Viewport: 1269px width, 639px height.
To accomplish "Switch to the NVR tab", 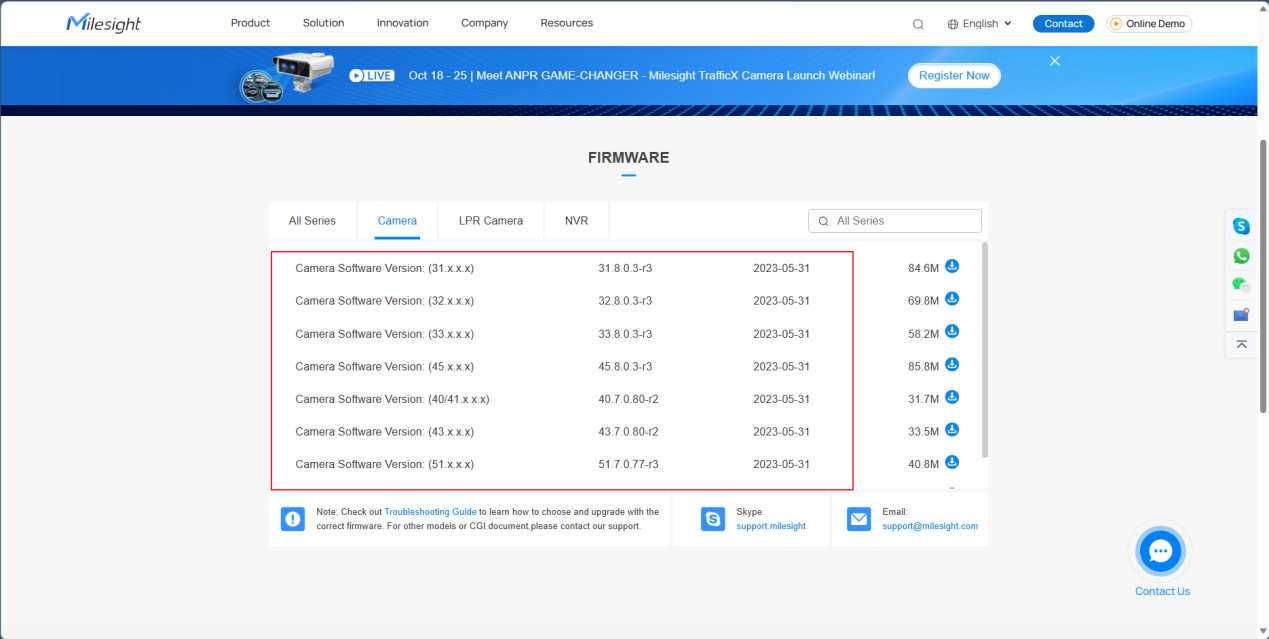I will tap(577, 221).
